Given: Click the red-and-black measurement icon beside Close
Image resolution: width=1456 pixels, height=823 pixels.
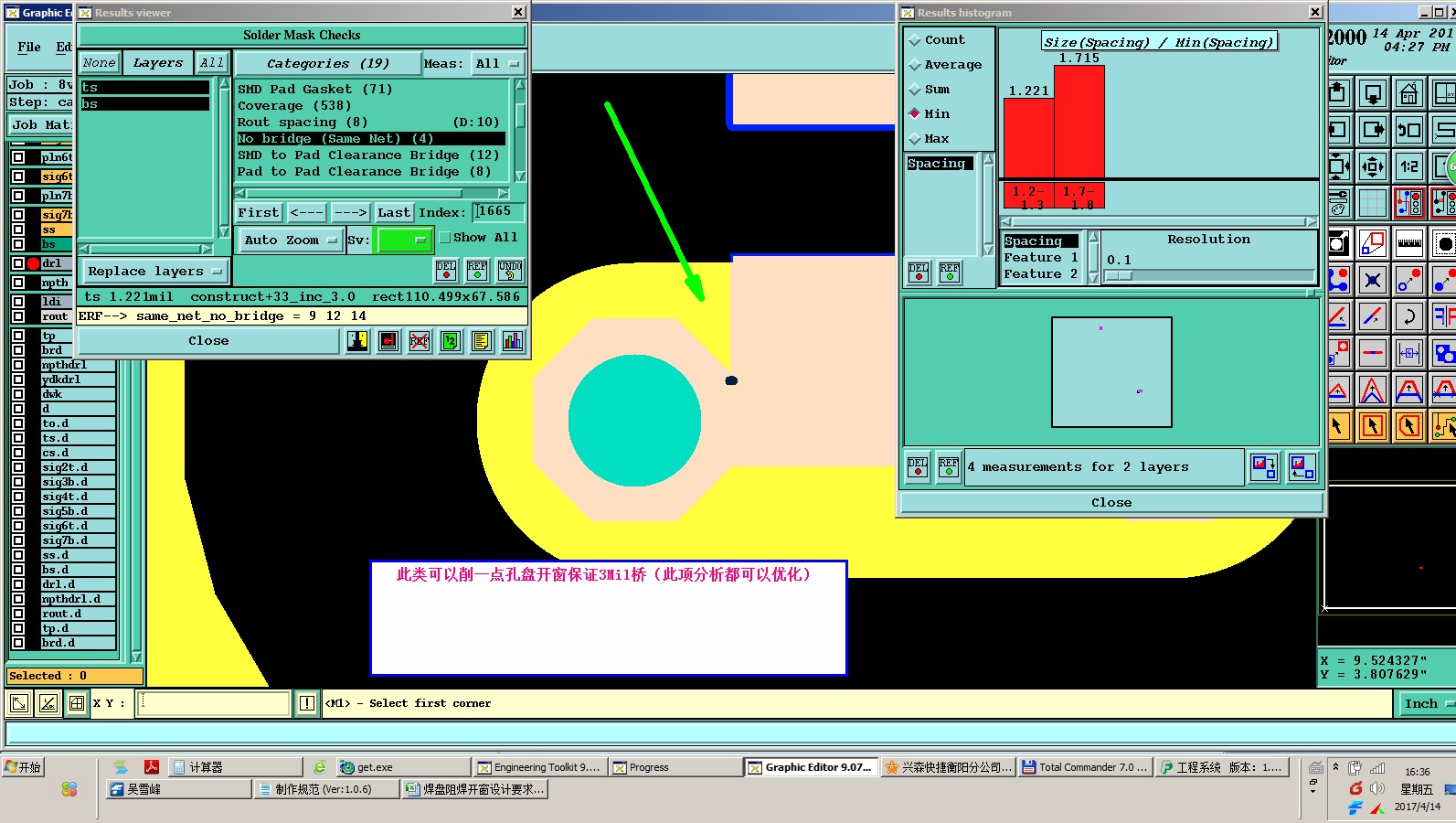Looking at the screenshot, I should [x=388, y=341].
